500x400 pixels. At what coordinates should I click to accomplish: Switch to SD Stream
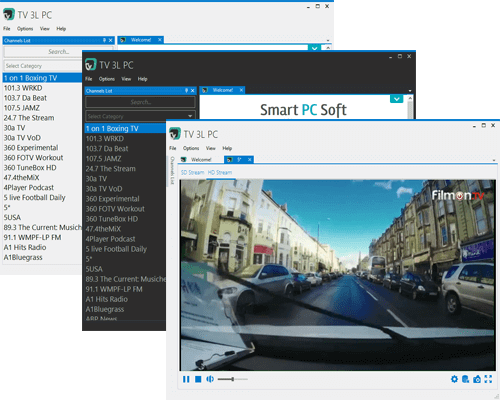click(192, 172)
